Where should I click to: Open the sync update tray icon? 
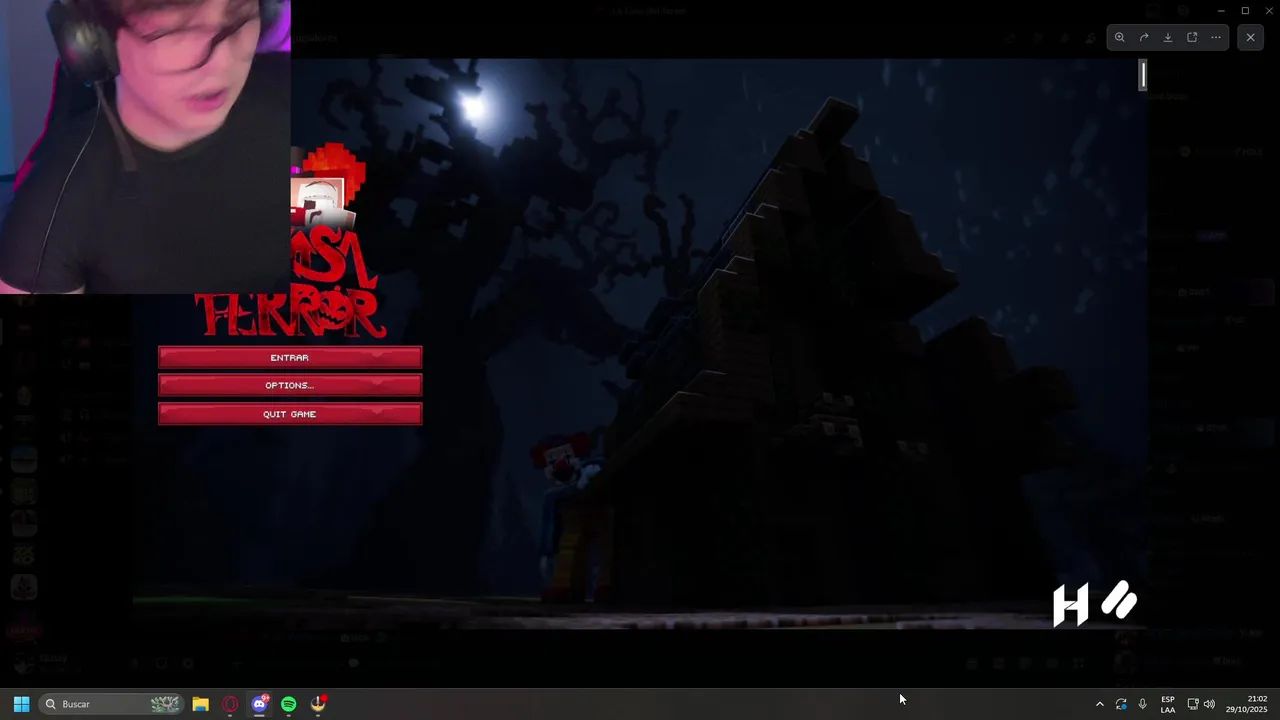click(1121, 704)
